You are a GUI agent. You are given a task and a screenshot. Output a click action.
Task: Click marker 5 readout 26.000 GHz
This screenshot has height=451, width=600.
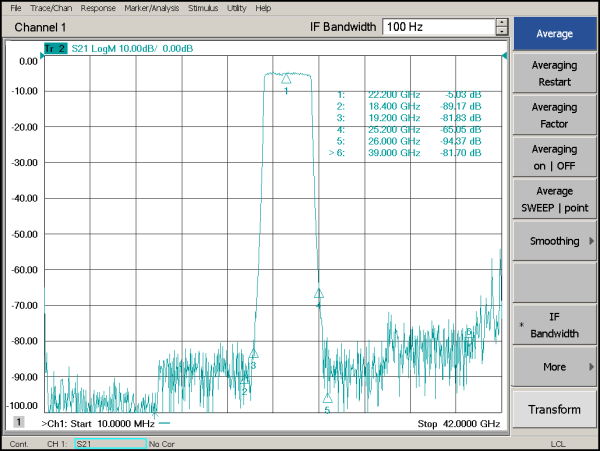[x=394, y=141]
